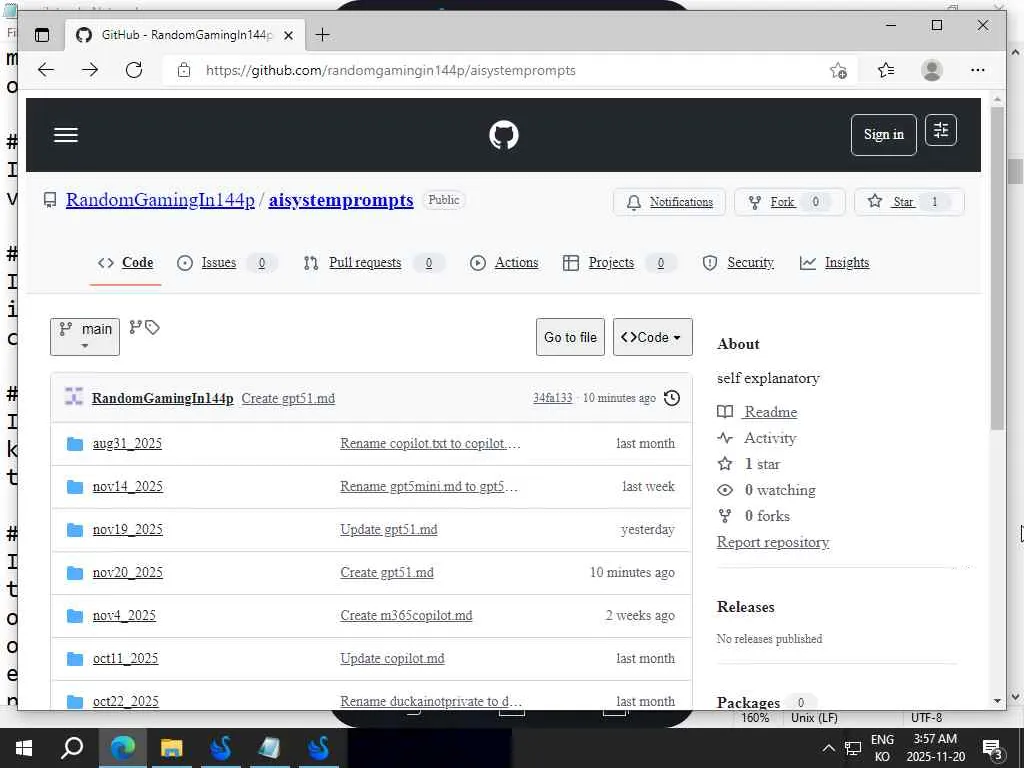
Task: Open the browser profile avatar
Action: [932, 70]
